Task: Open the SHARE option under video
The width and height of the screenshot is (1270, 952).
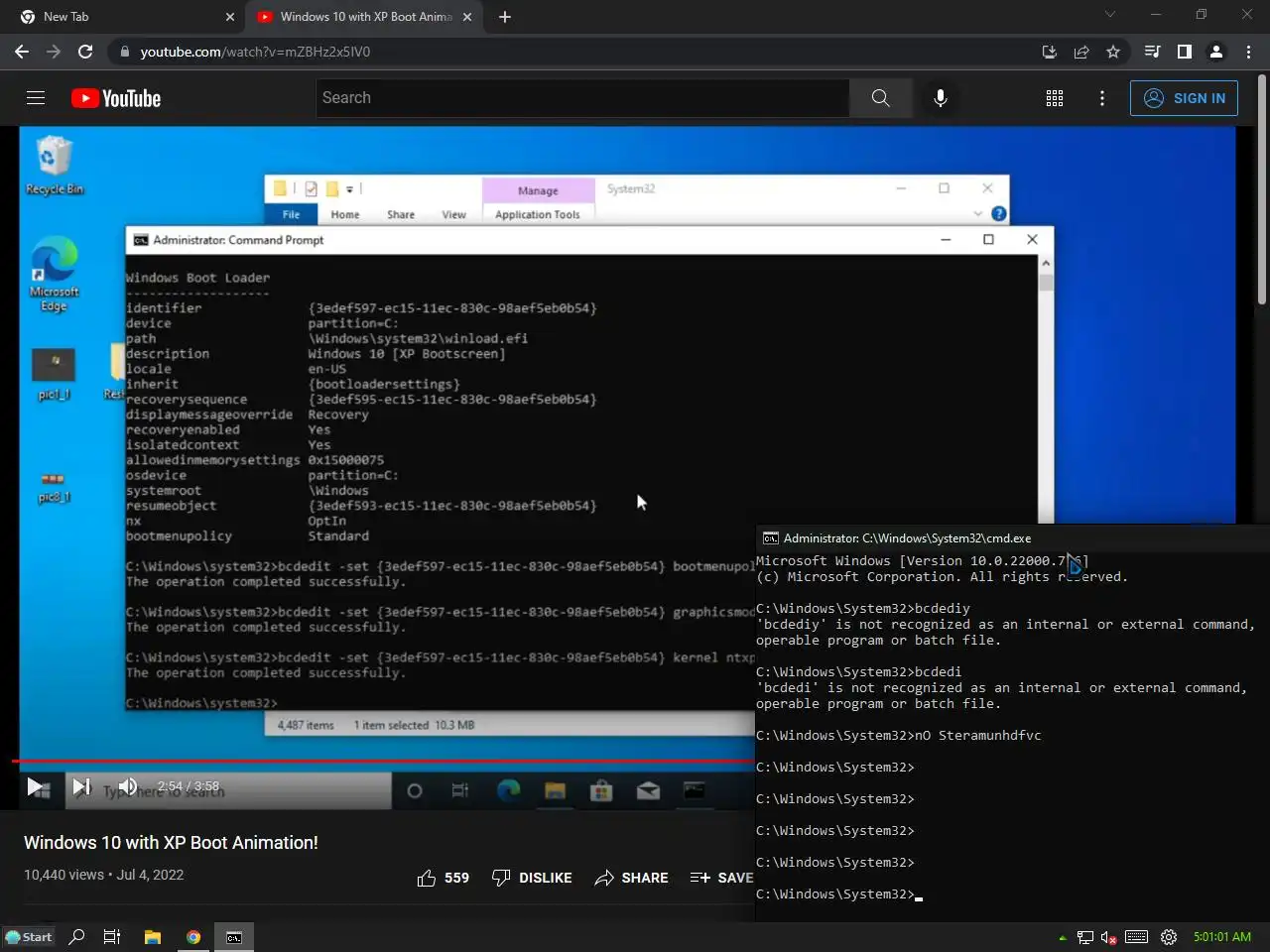Action: coord(631,878)
